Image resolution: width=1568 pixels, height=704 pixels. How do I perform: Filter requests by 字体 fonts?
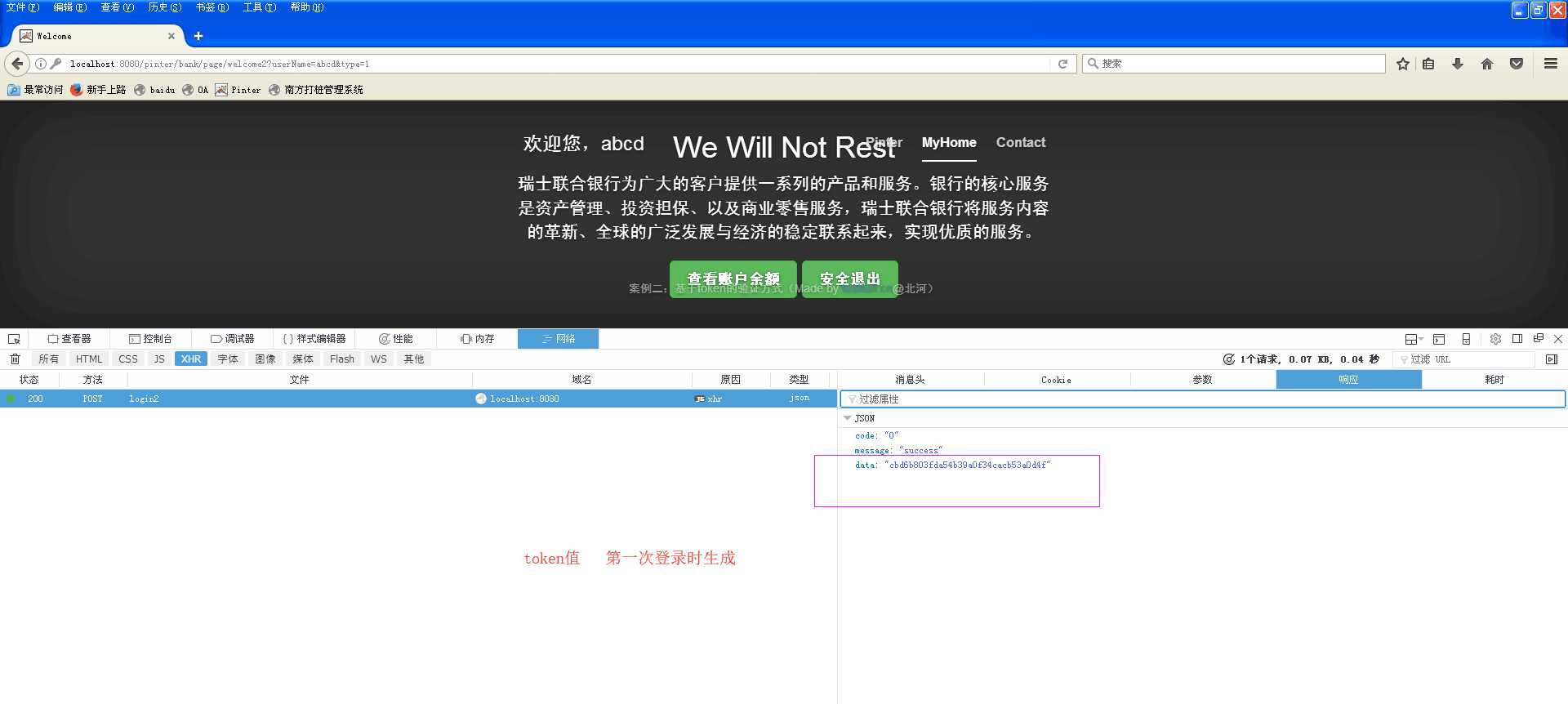(228, 359)
